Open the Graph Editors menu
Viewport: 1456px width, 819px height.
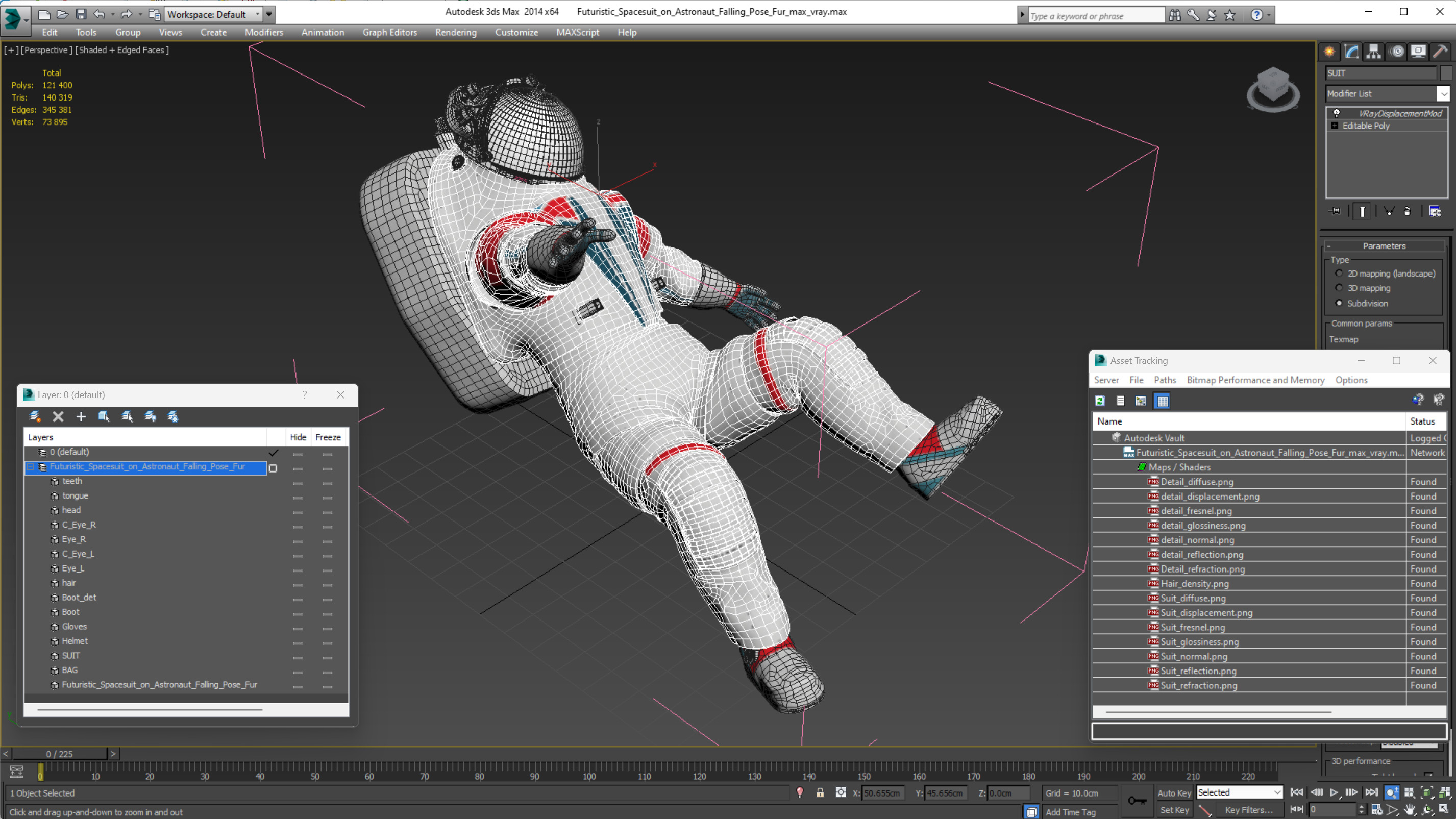389,32
